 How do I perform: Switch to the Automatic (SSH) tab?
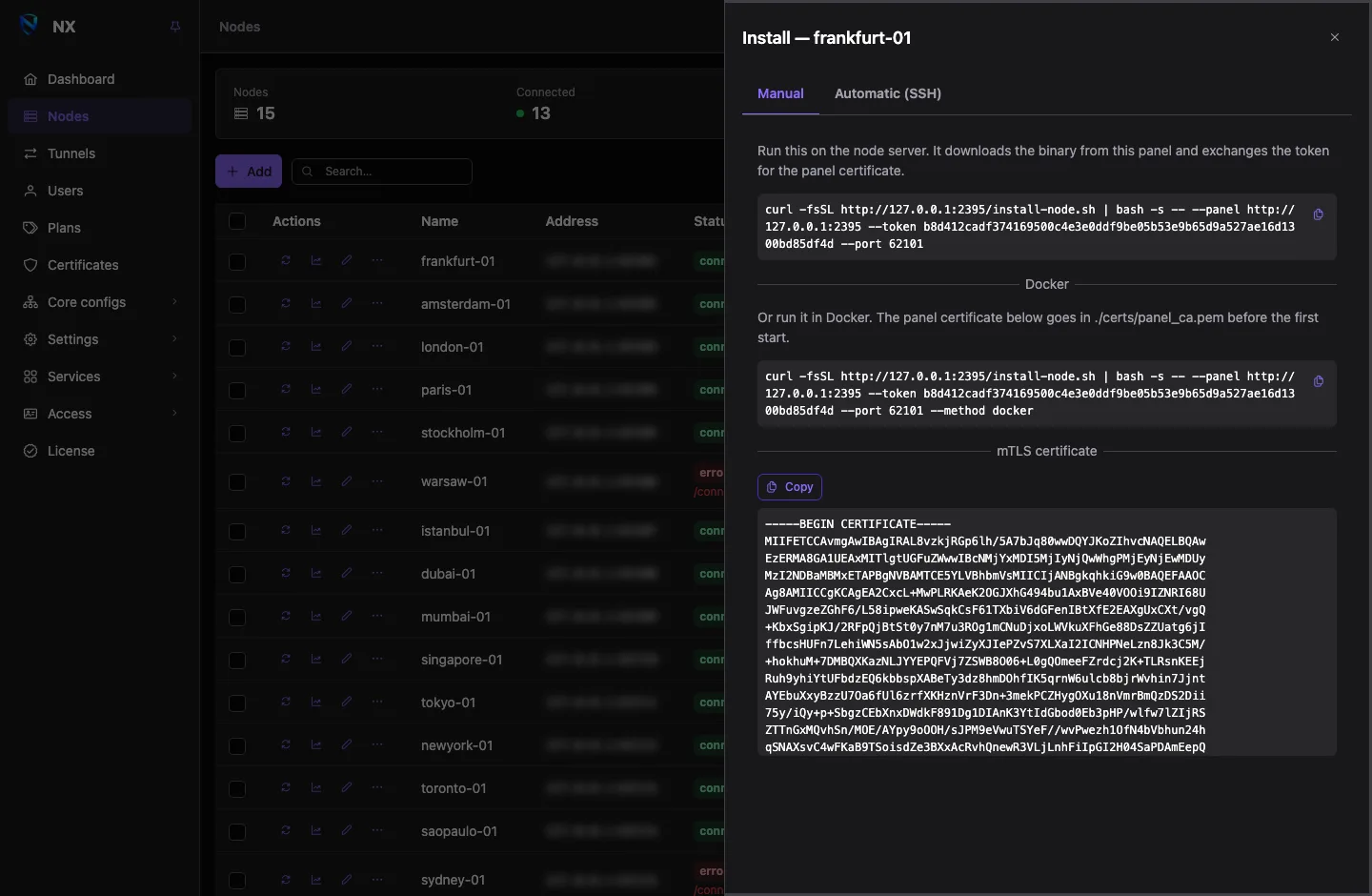pyautogui.click(x=888, y=93)
